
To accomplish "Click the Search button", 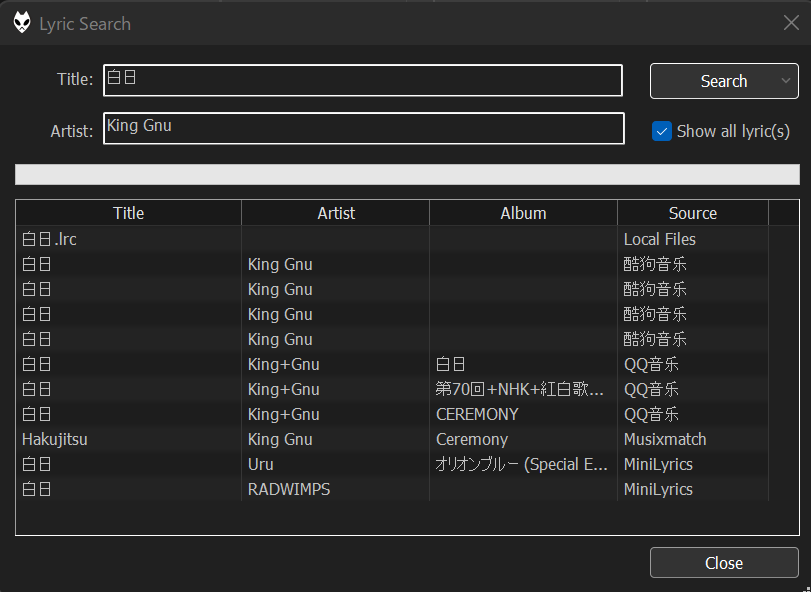I will coord(720,81).
